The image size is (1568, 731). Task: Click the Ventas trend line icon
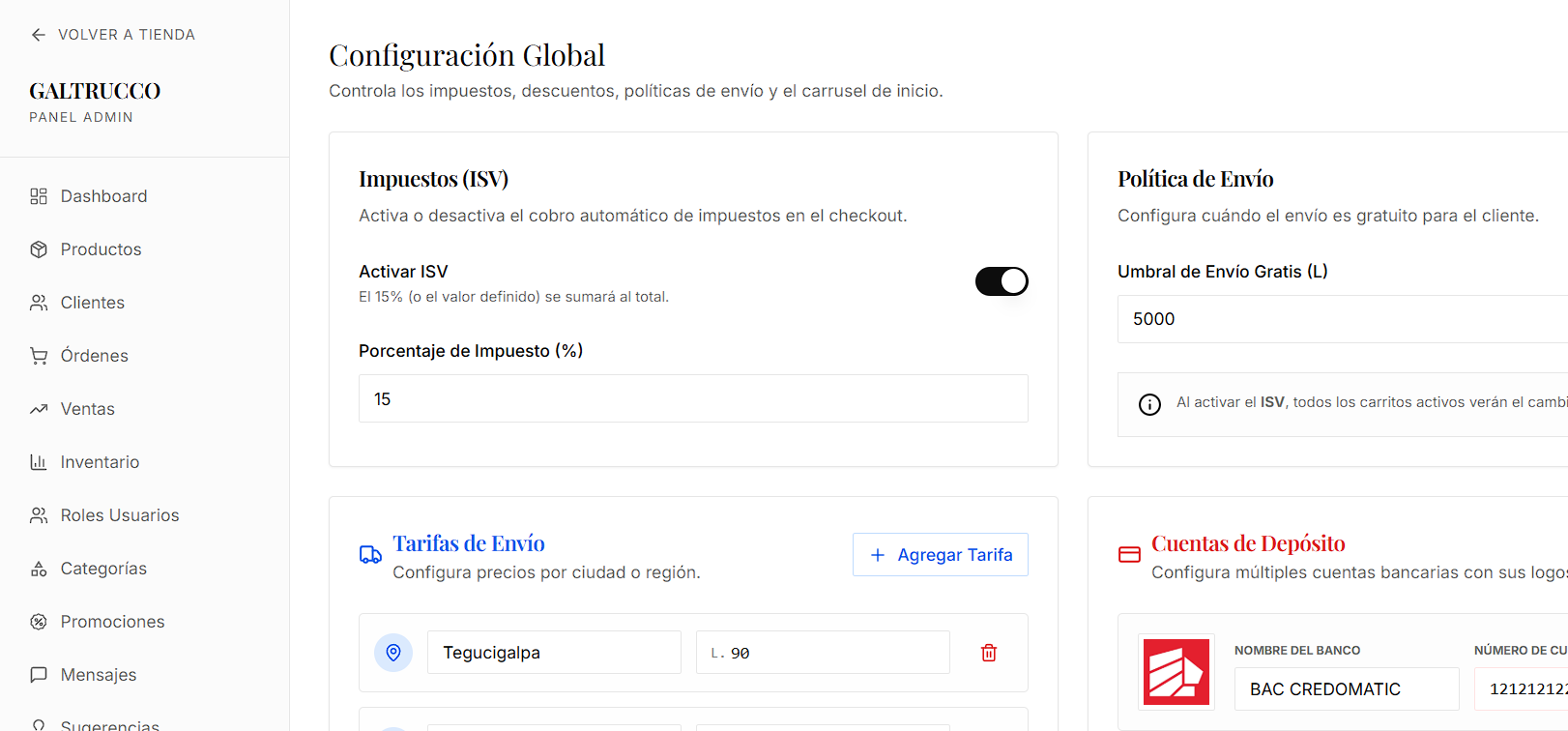tap(39, 409)
